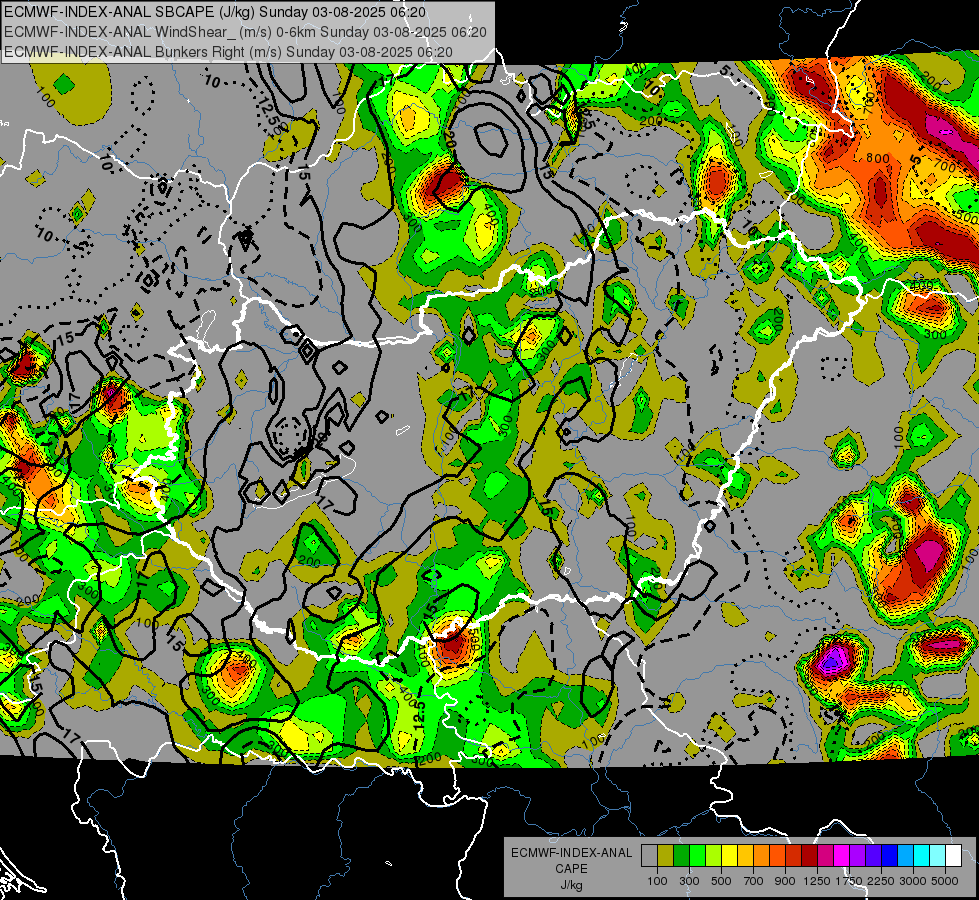This screenshot has height=900, width=979.
Task: Click the purple swatch right of 1750
Action: tap(858, 856)
